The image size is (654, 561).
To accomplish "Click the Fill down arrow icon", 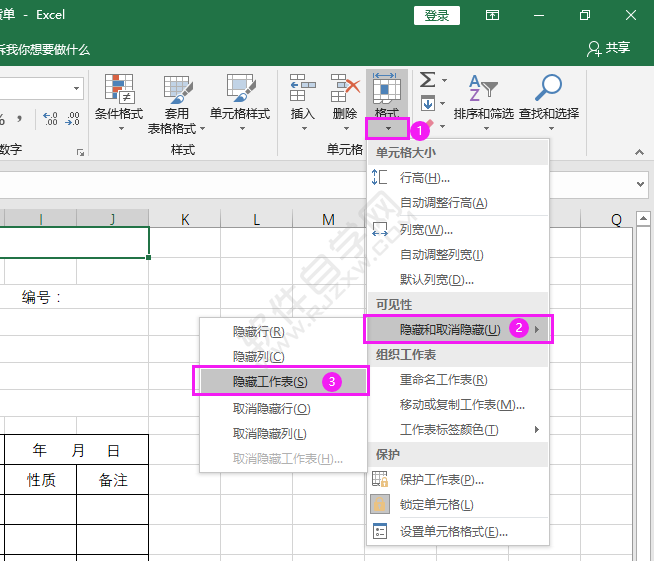I will (428, 103).
